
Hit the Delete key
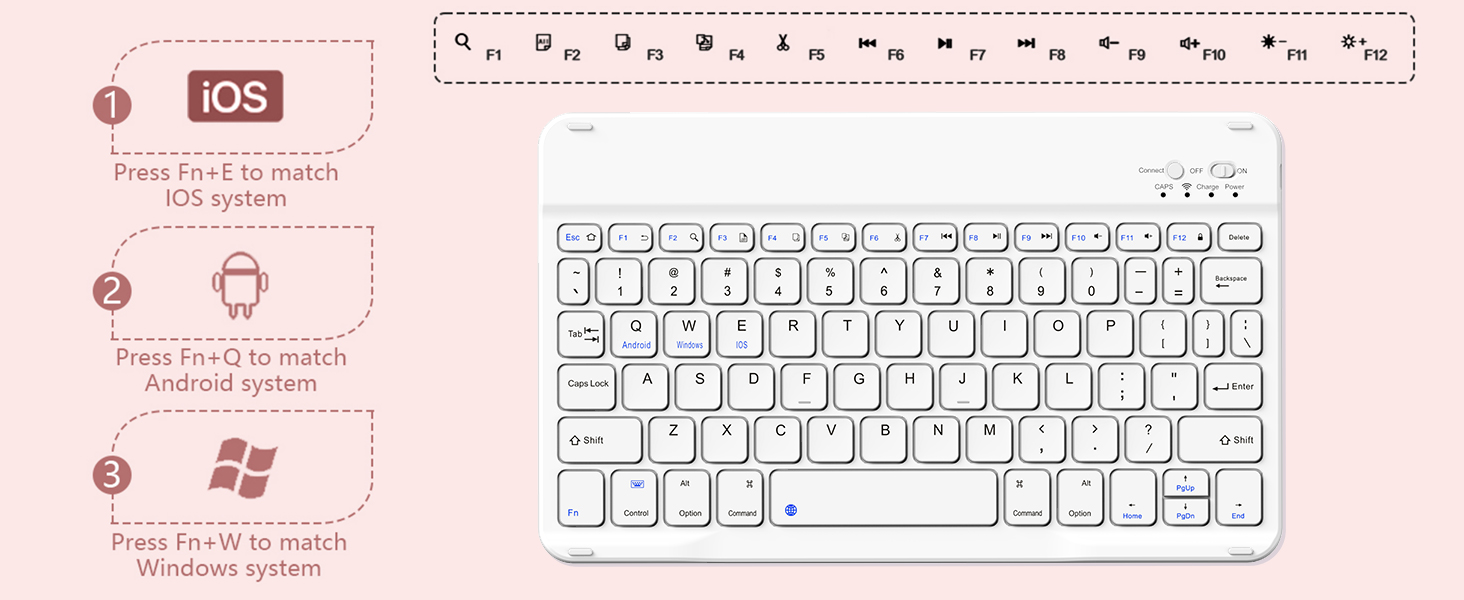[1239, 238]
